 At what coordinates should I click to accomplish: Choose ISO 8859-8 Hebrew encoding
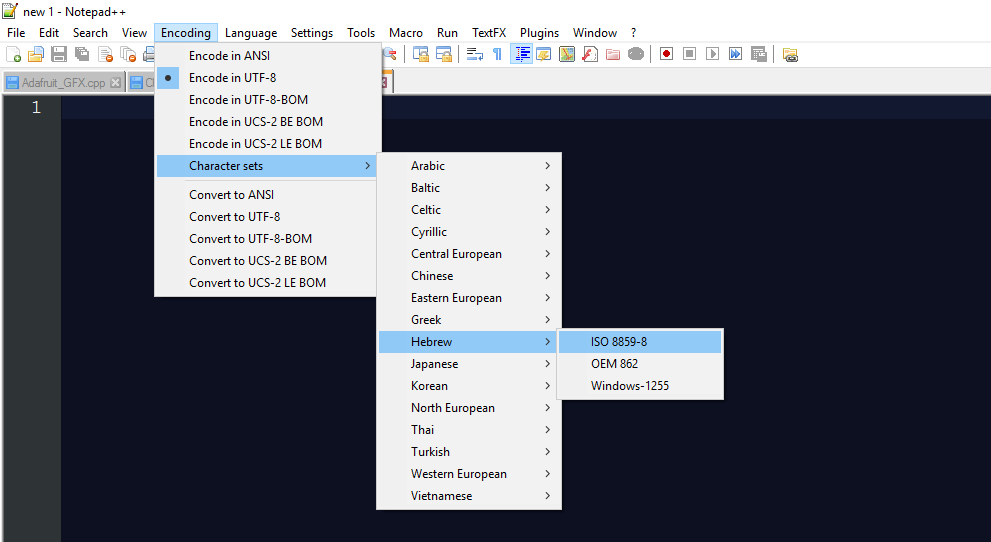pos(640,342)
